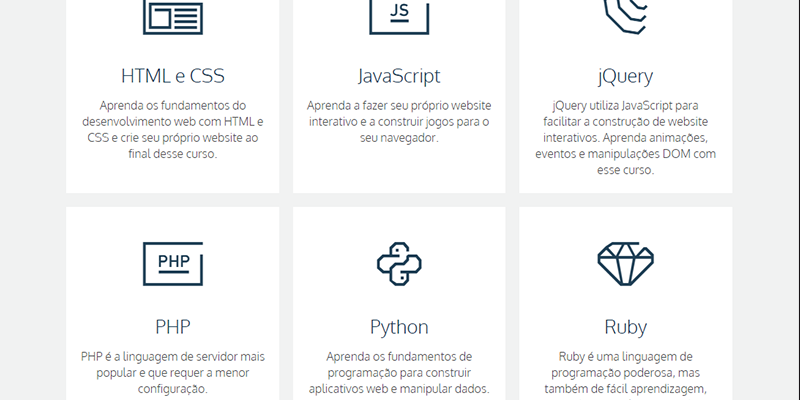Open the JavaScript course title

point(399,76)
